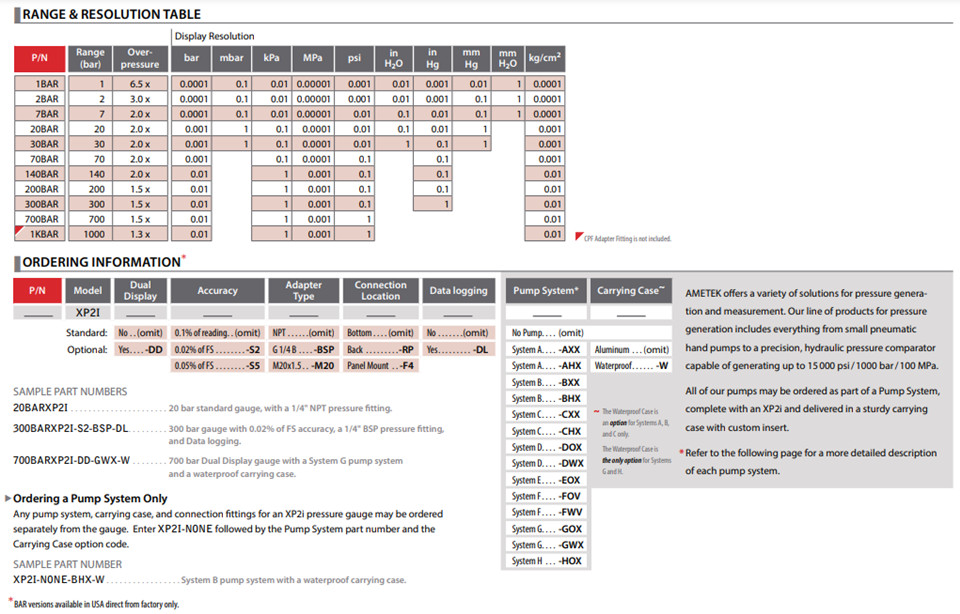Select the Aluminum (omit) carrying case option
This screenshot has height=614, width=960.
[631, 350]
